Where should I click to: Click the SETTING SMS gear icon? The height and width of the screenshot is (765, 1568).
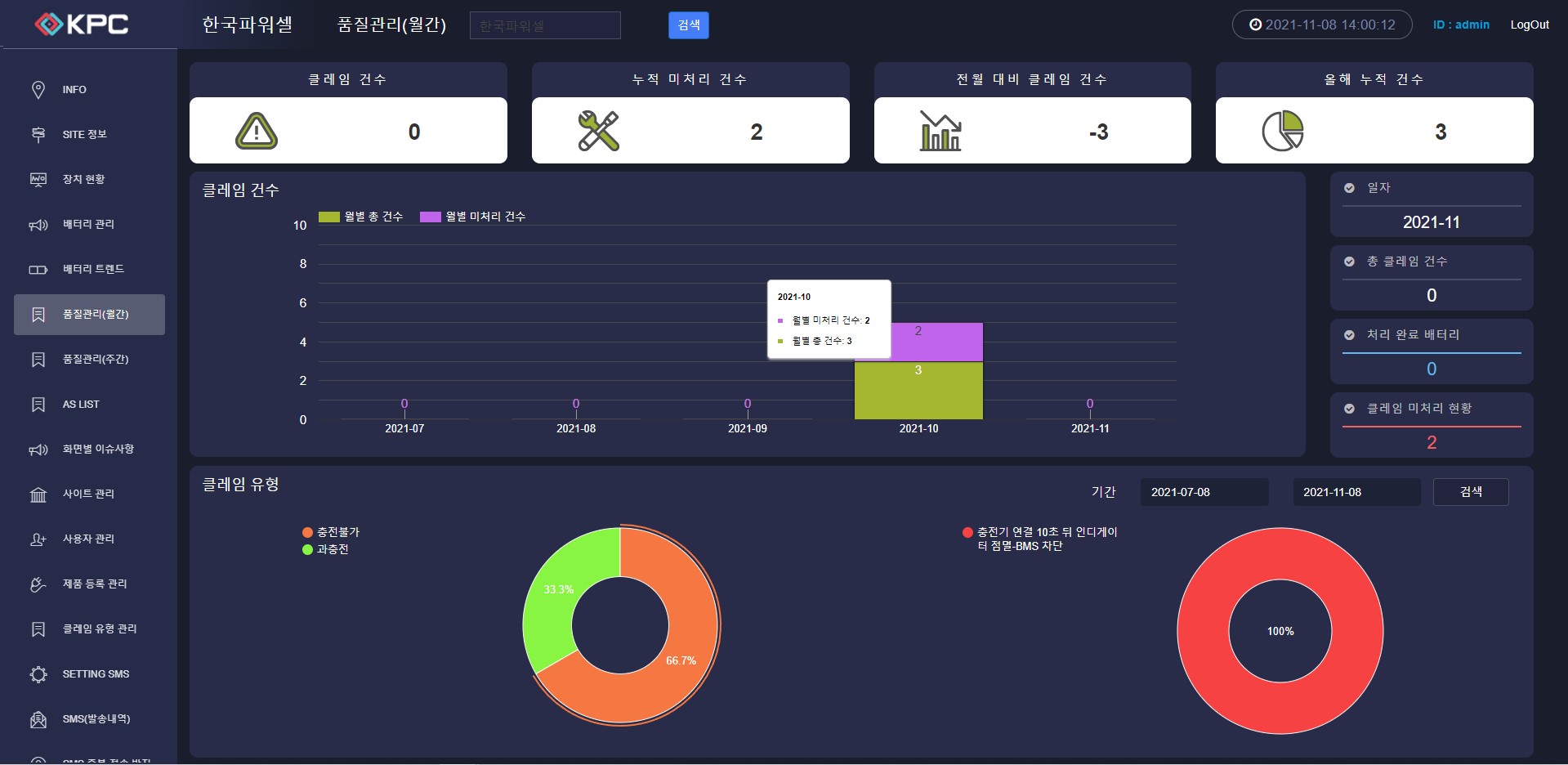tap(38, 674)
